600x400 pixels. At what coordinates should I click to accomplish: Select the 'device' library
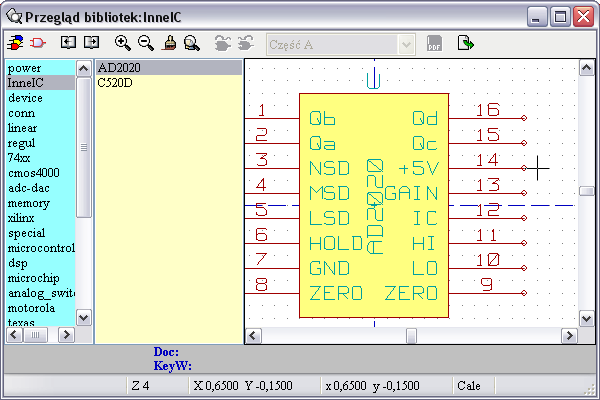[41, 98]
